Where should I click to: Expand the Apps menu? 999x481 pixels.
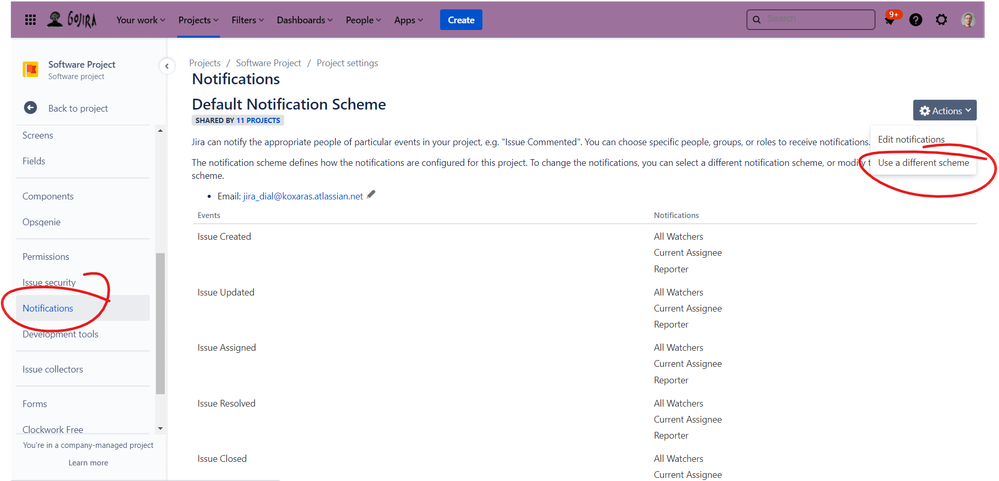click(408, 20)
